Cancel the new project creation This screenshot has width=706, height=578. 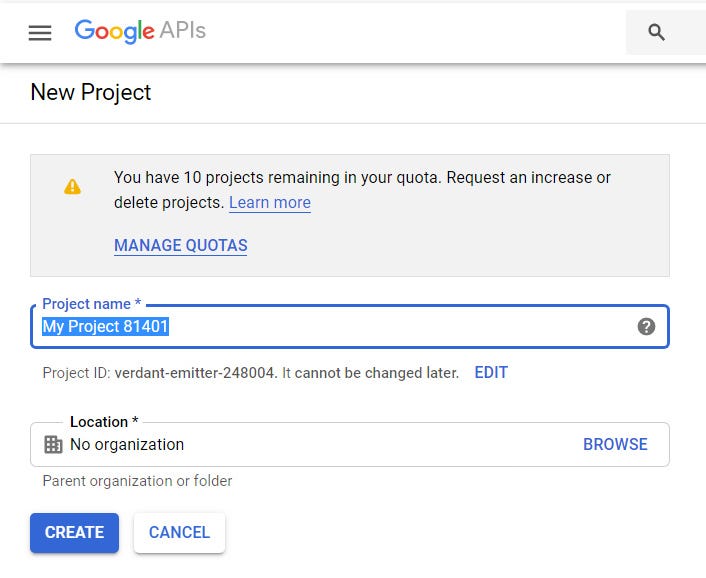click(x=179, y=533)
